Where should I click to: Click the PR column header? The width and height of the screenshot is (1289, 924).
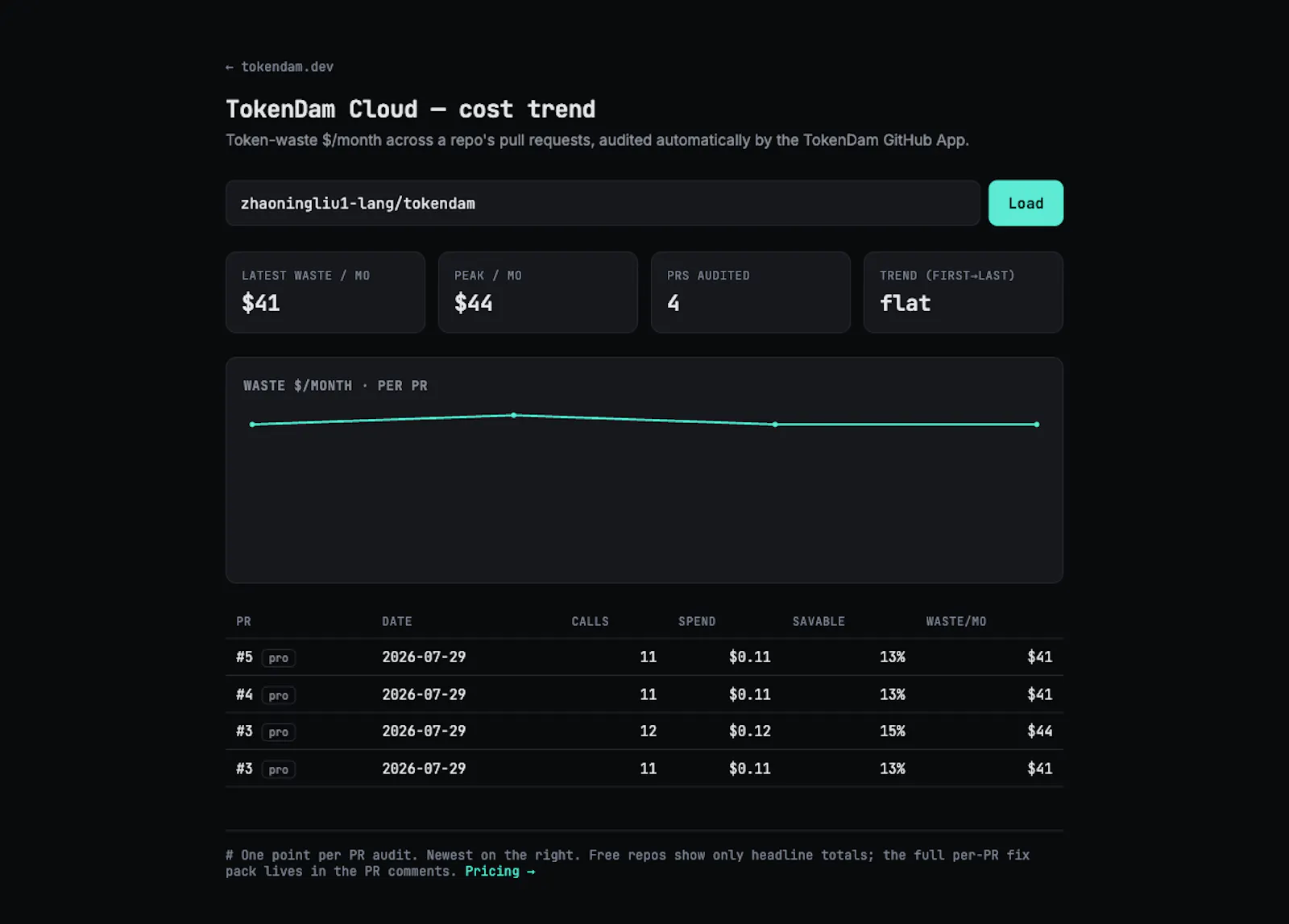243,622
